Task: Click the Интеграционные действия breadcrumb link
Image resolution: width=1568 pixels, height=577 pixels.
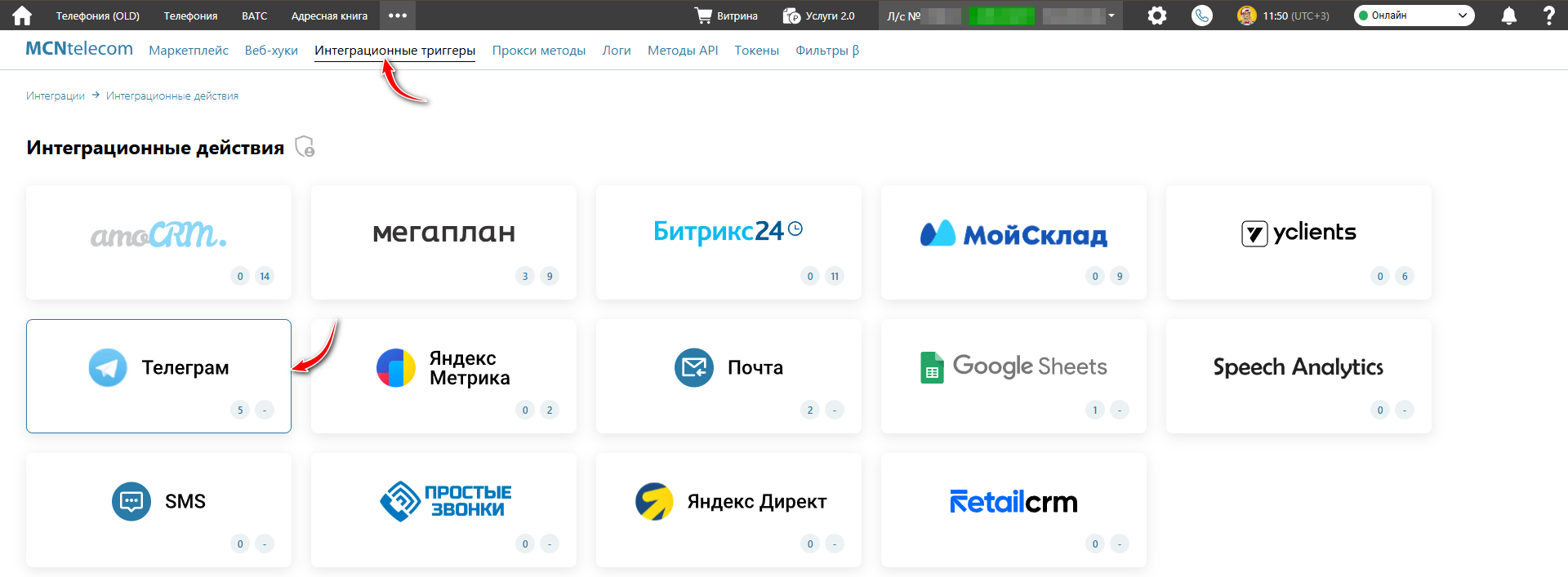Action: click(x=172, y=95)
